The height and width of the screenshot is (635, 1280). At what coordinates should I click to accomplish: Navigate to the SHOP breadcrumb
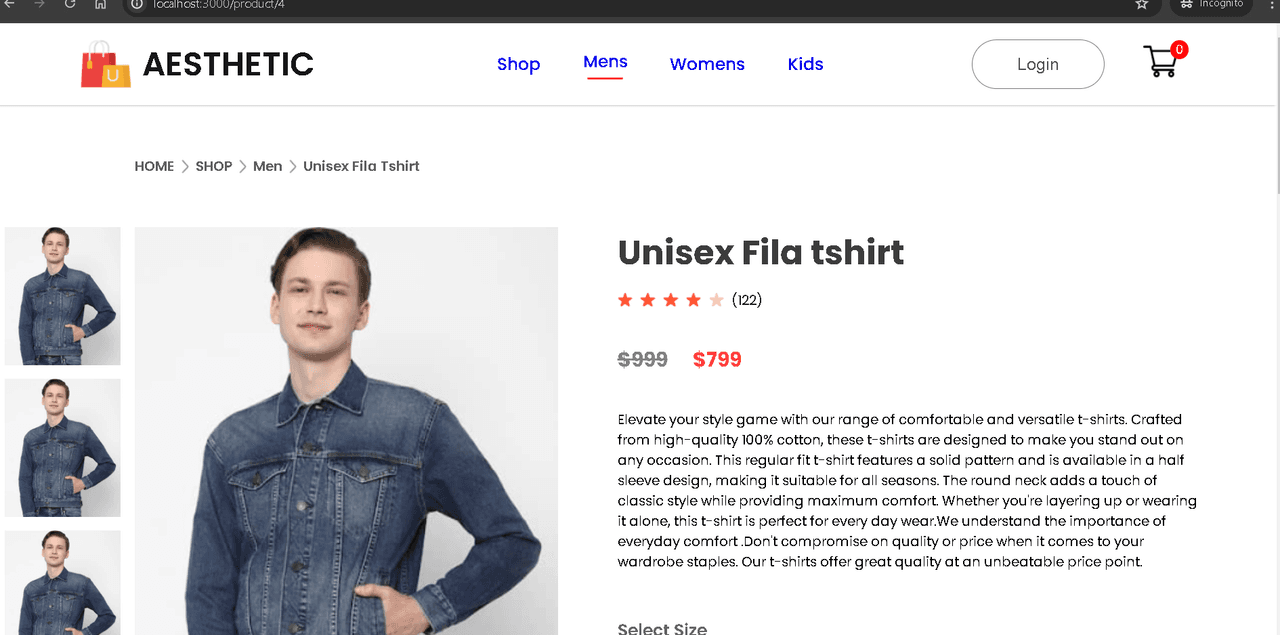[x=213, y=166]
